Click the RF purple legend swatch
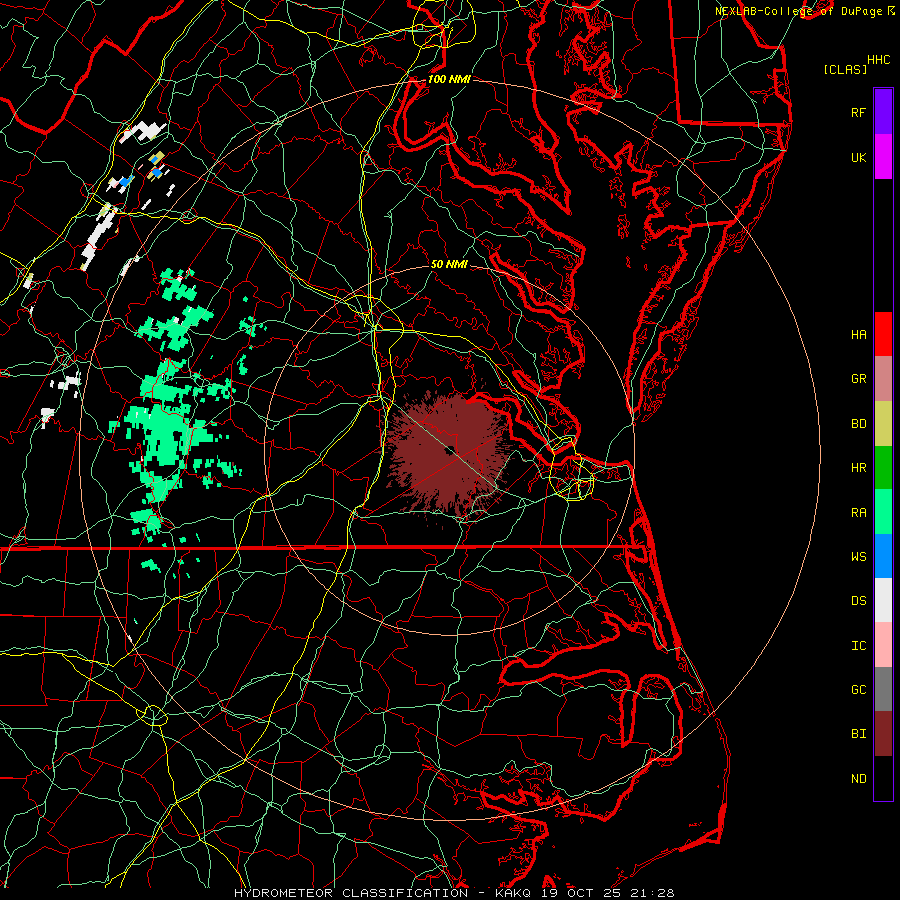900x900 pixels. [883, 112]
